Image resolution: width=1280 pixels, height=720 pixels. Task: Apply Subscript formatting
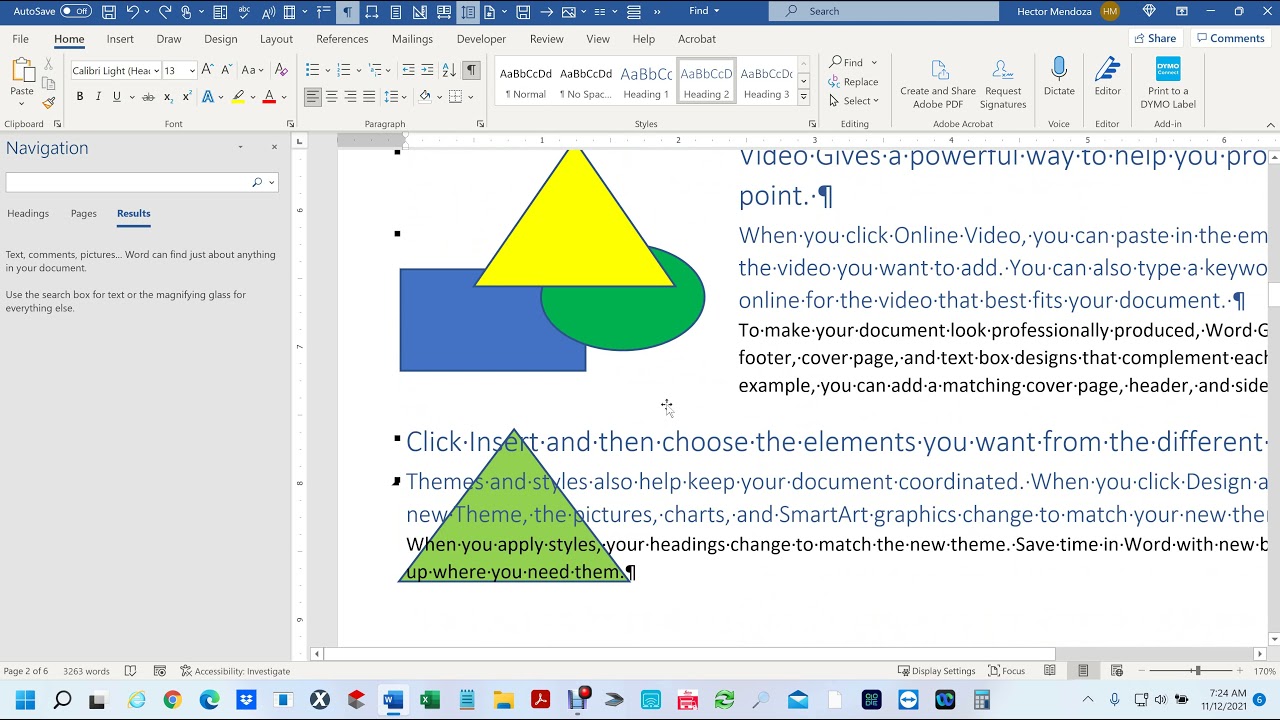click(x=167, y=97)
